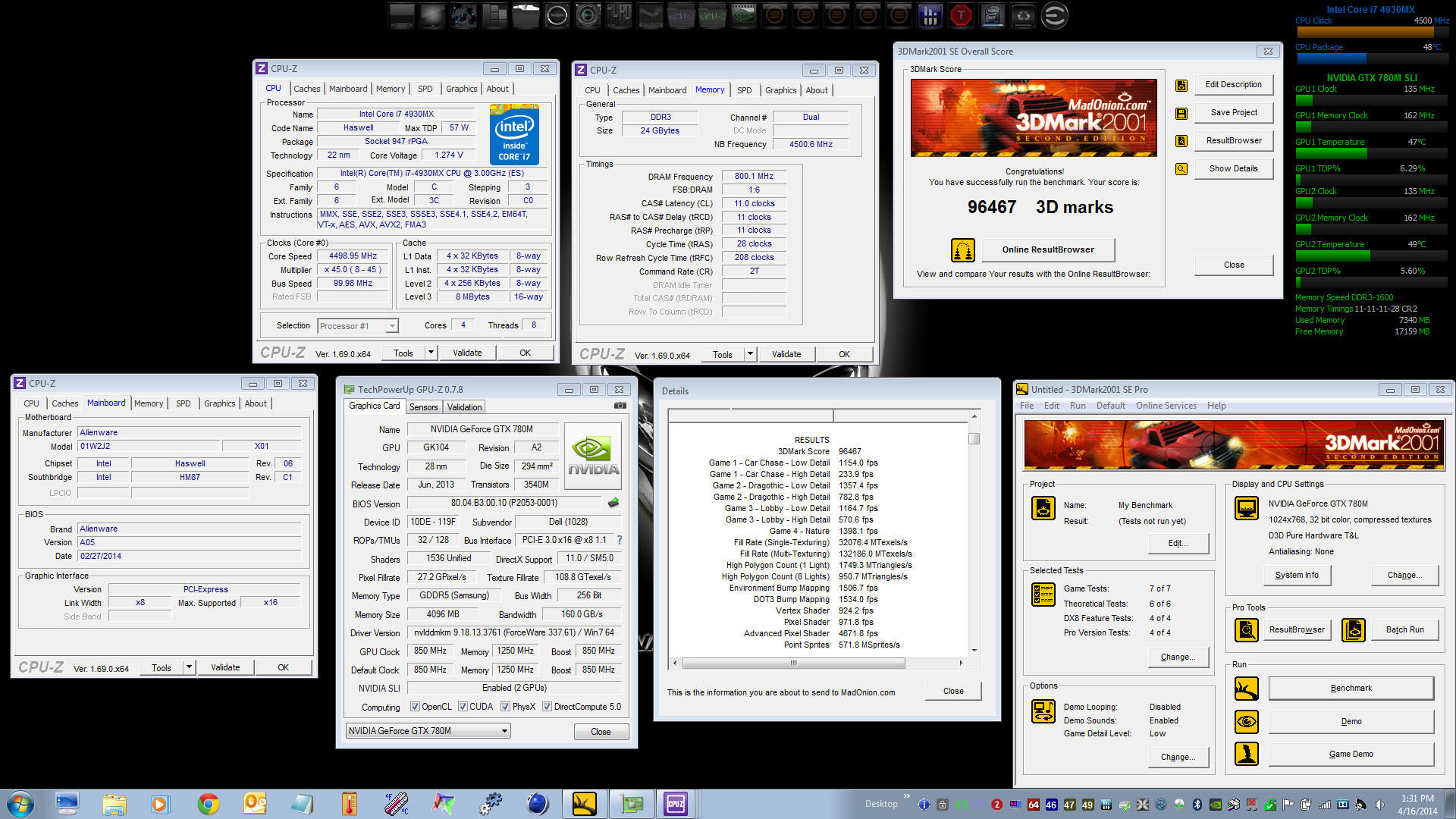Open Outlook from the taskbar

click(x=255, y=804)
